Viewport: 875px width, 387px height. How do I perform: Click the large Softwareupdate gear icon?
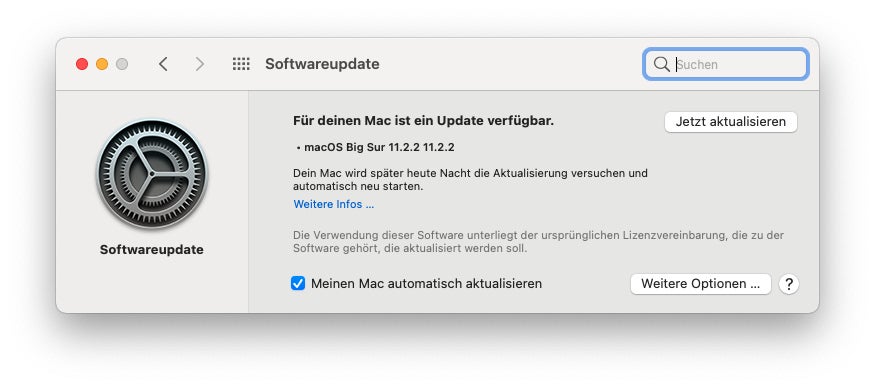click(x=152, y=175)
